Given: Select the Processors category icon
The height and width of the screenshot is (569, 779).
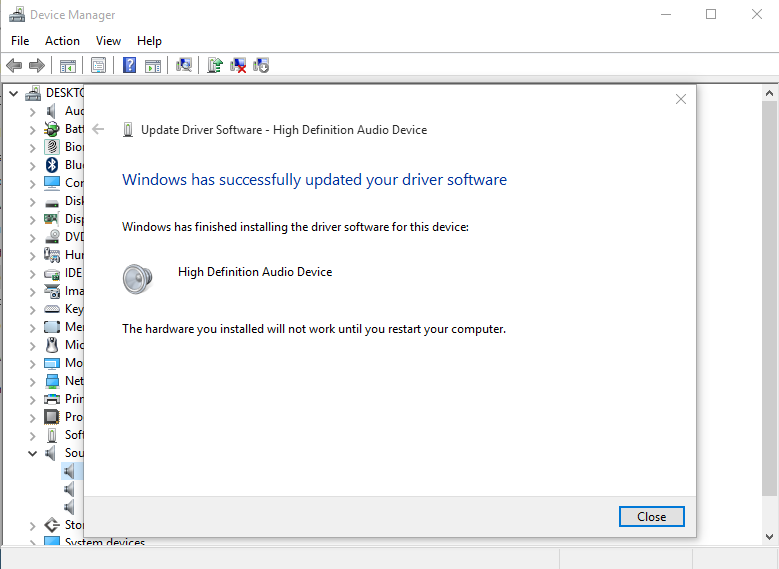Looking at the screenshot, I should coord(52,416).
